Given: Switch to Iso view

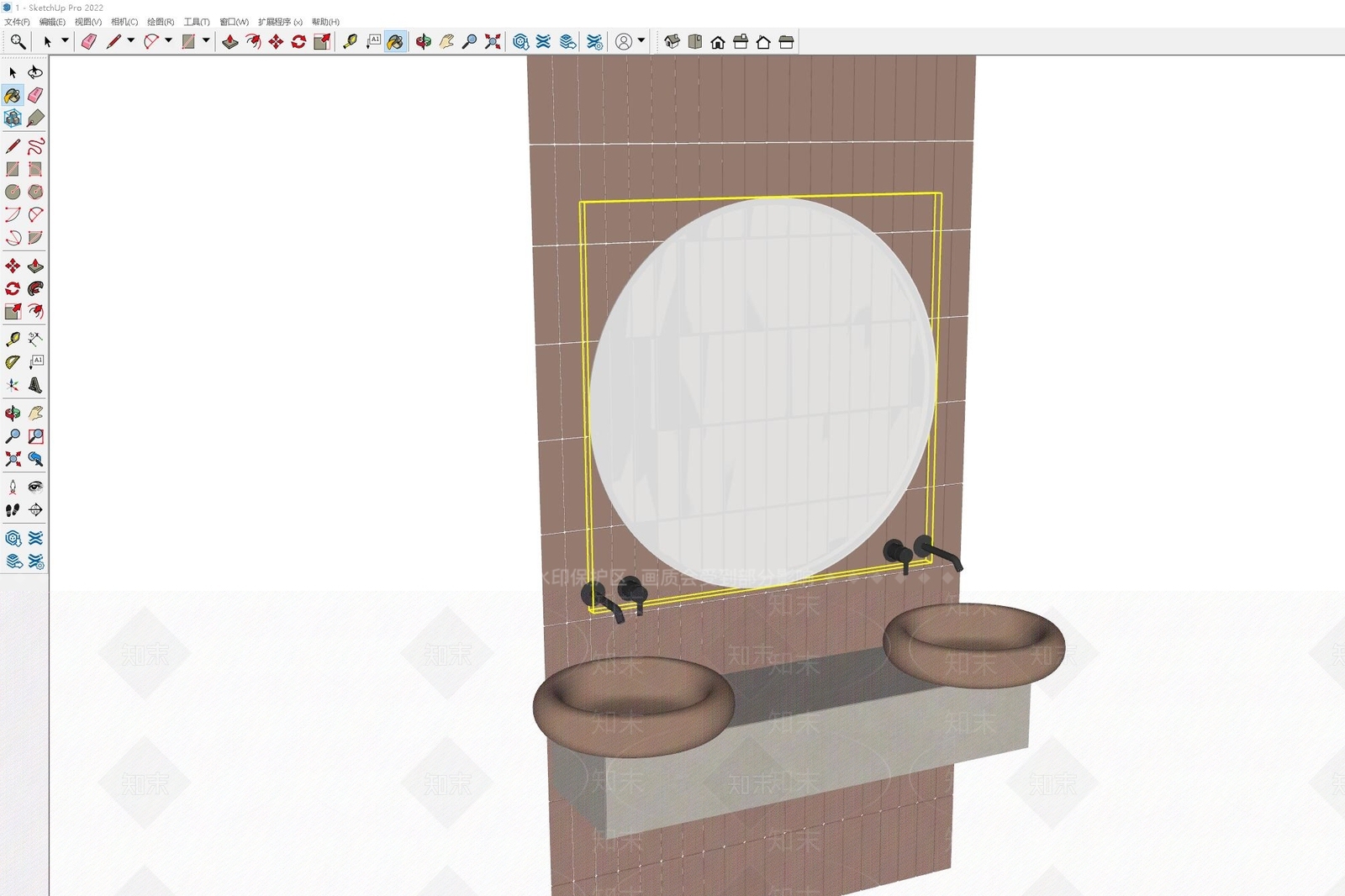Looking at the screenshot, I should pyautogui.click(x=672, y=42).
